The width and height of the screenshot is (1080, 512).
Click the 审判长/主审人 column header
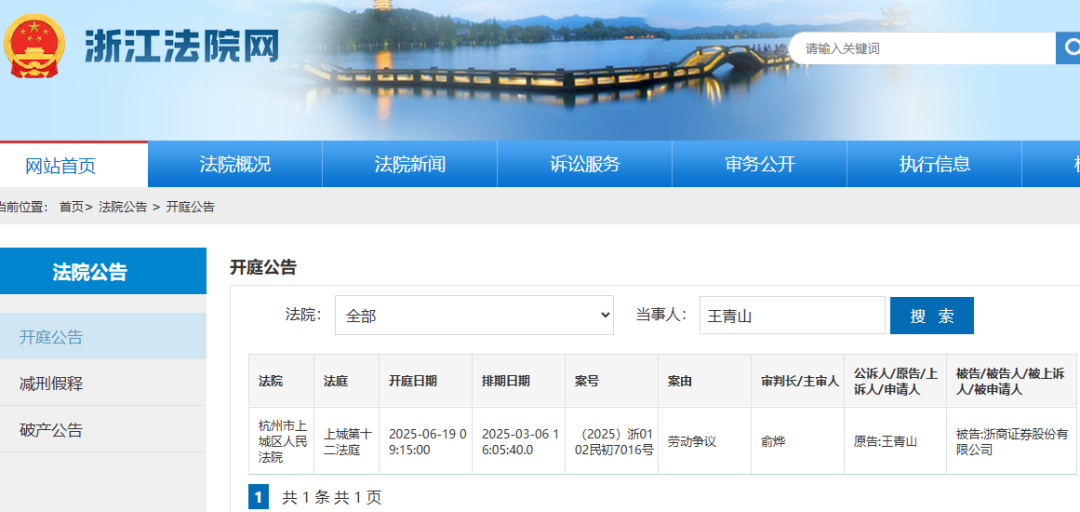pos(800,381)
